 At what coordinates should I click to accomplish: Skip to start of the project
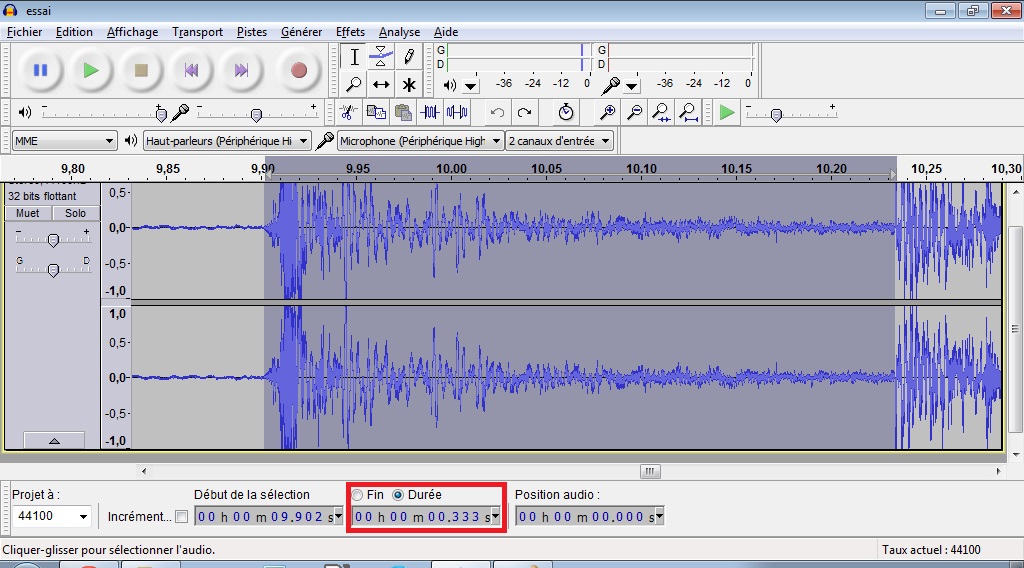pyautogui.click(x=191, y=70)
